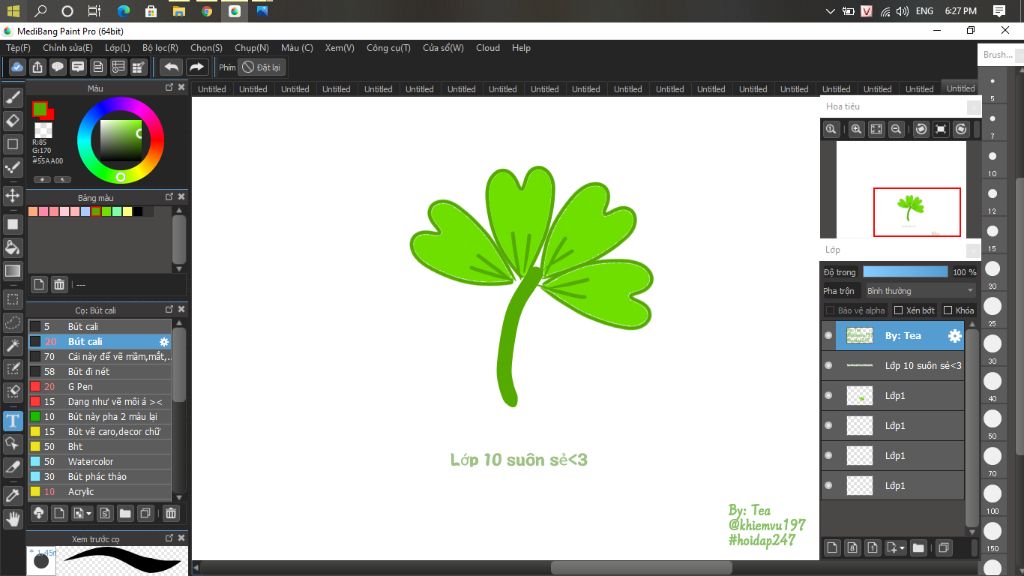Add a new layer folder

[x=918, y=548]
